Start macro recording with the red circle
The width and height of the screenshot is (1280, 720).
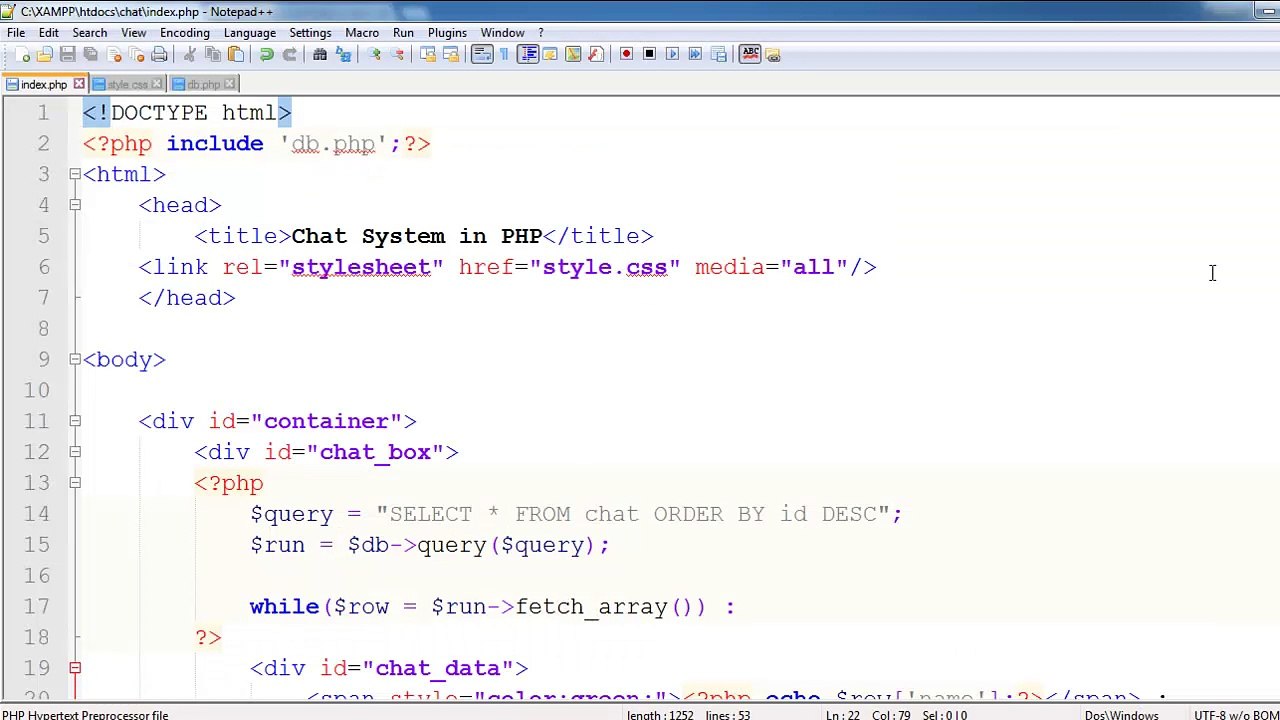coord(627,54)
